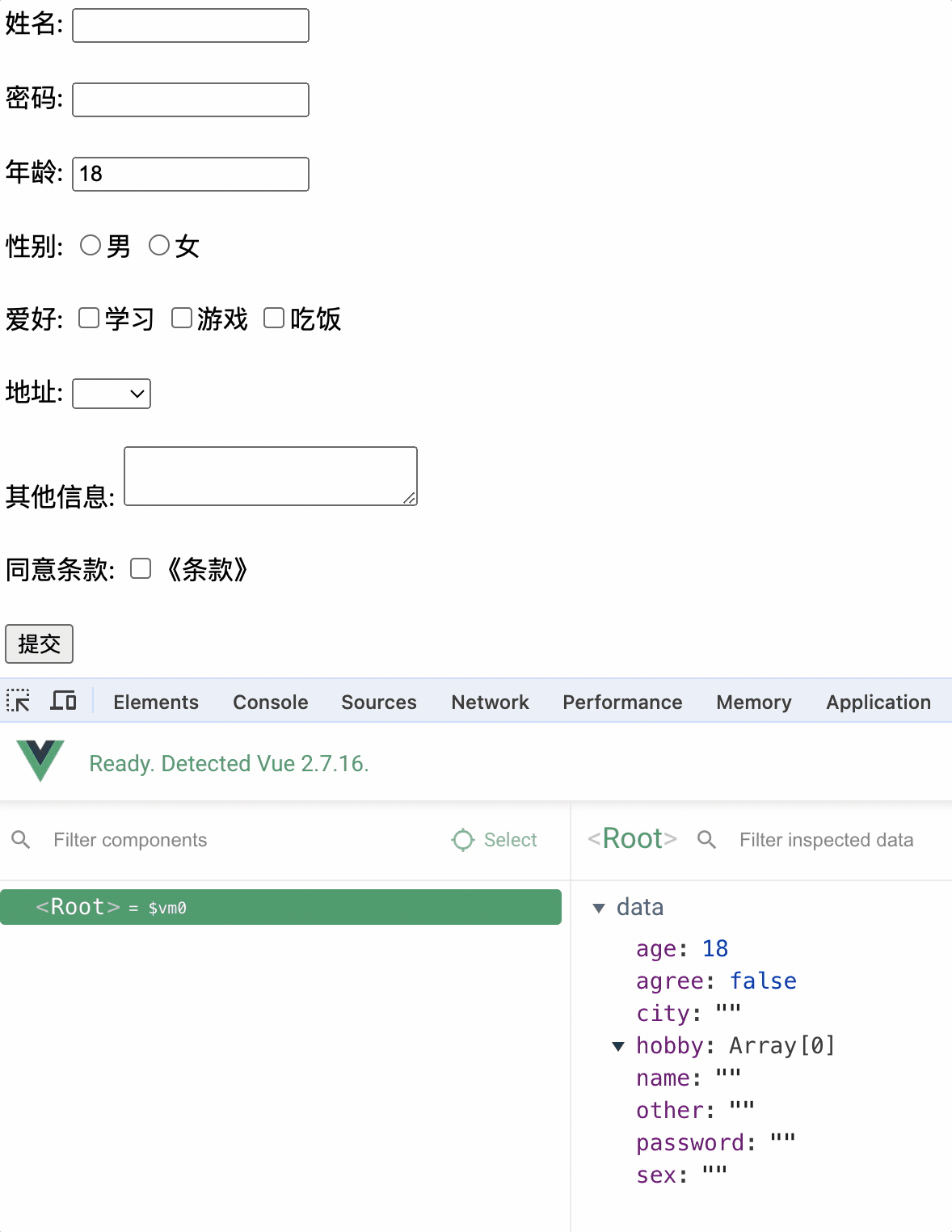Image resolution: width=952 pixels, height=1232 pixels.
Task: Click the Select component target icon
Action: [x=463, y=840]
